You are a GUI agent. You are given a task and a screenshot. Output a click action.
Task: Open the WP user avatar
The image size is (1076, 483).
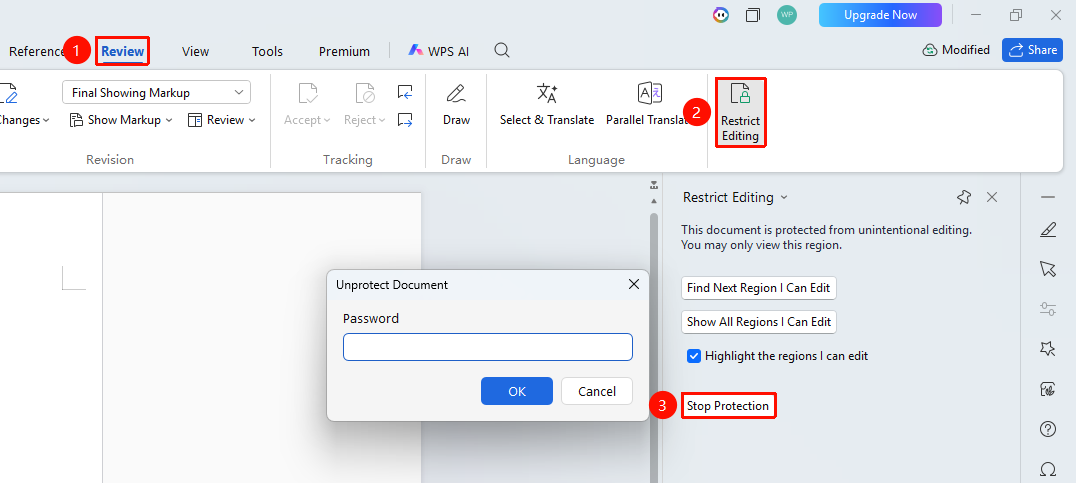(786, 15)
